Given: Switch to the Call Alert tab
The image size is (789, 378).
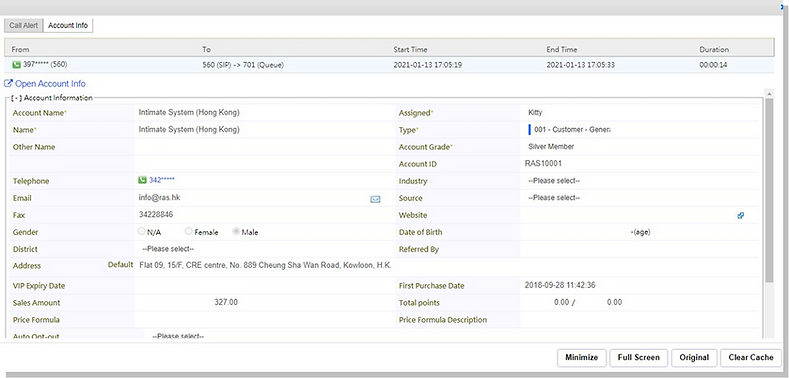Looking at the screenshot, I should tap(24, 25).
